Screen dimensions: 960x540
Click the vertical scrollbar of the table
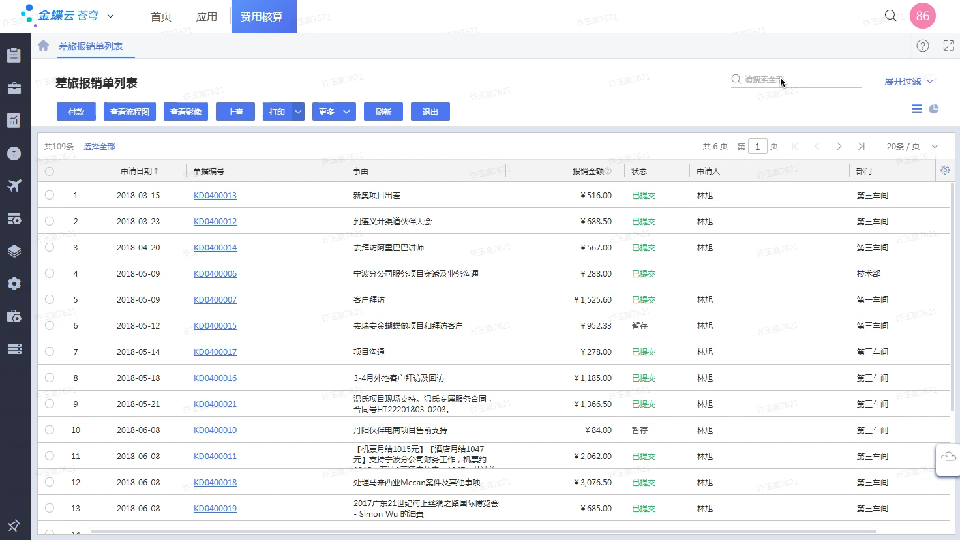click(x=953, y=297)
